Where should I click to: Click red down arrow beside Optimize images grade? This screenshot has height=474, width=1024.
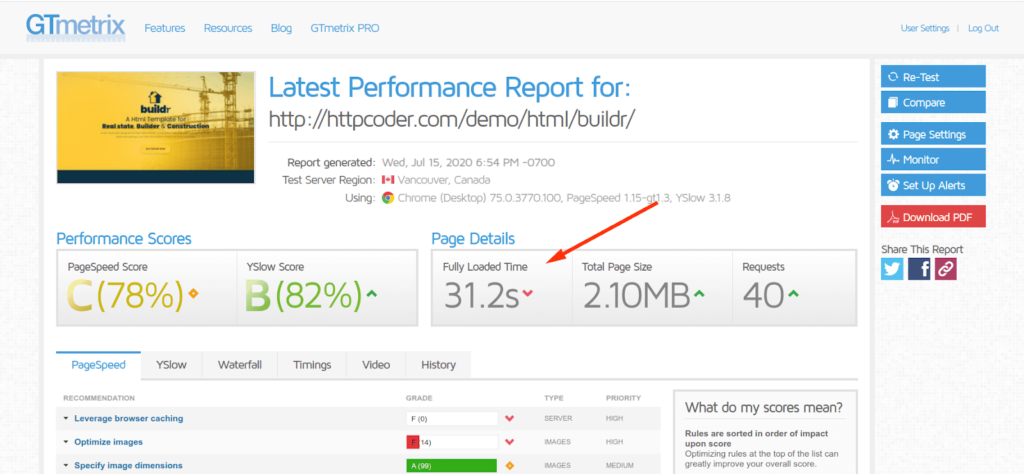click(509, 442)
